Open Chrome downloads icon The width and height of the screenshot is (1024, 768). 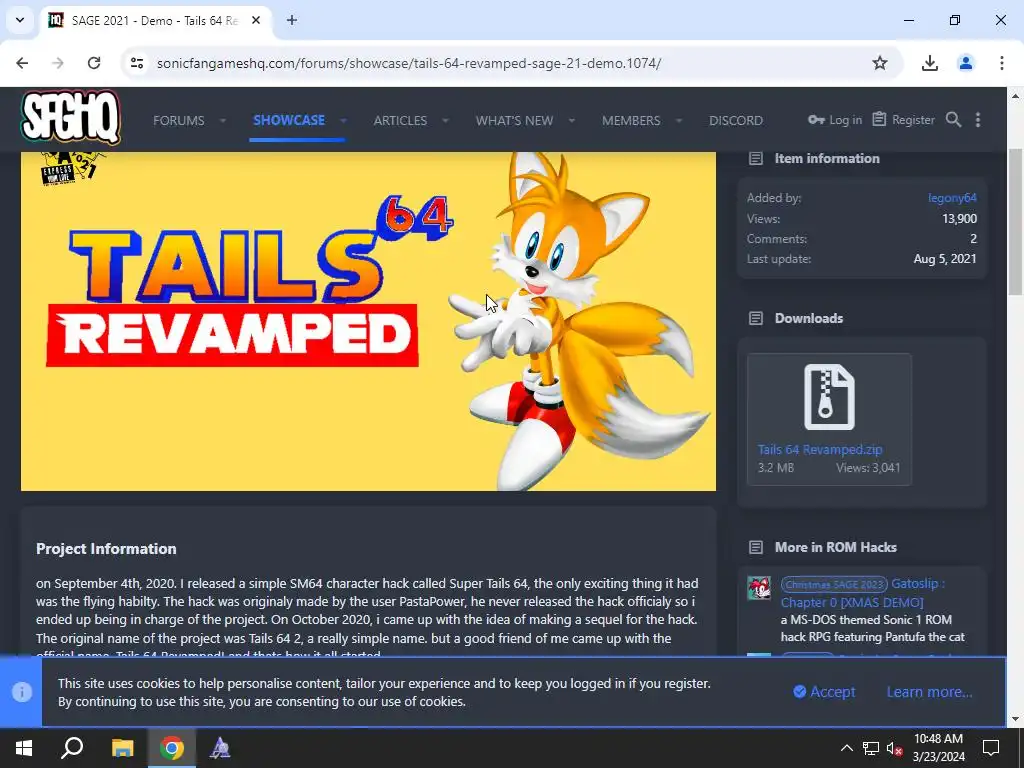tap(930, 63)
